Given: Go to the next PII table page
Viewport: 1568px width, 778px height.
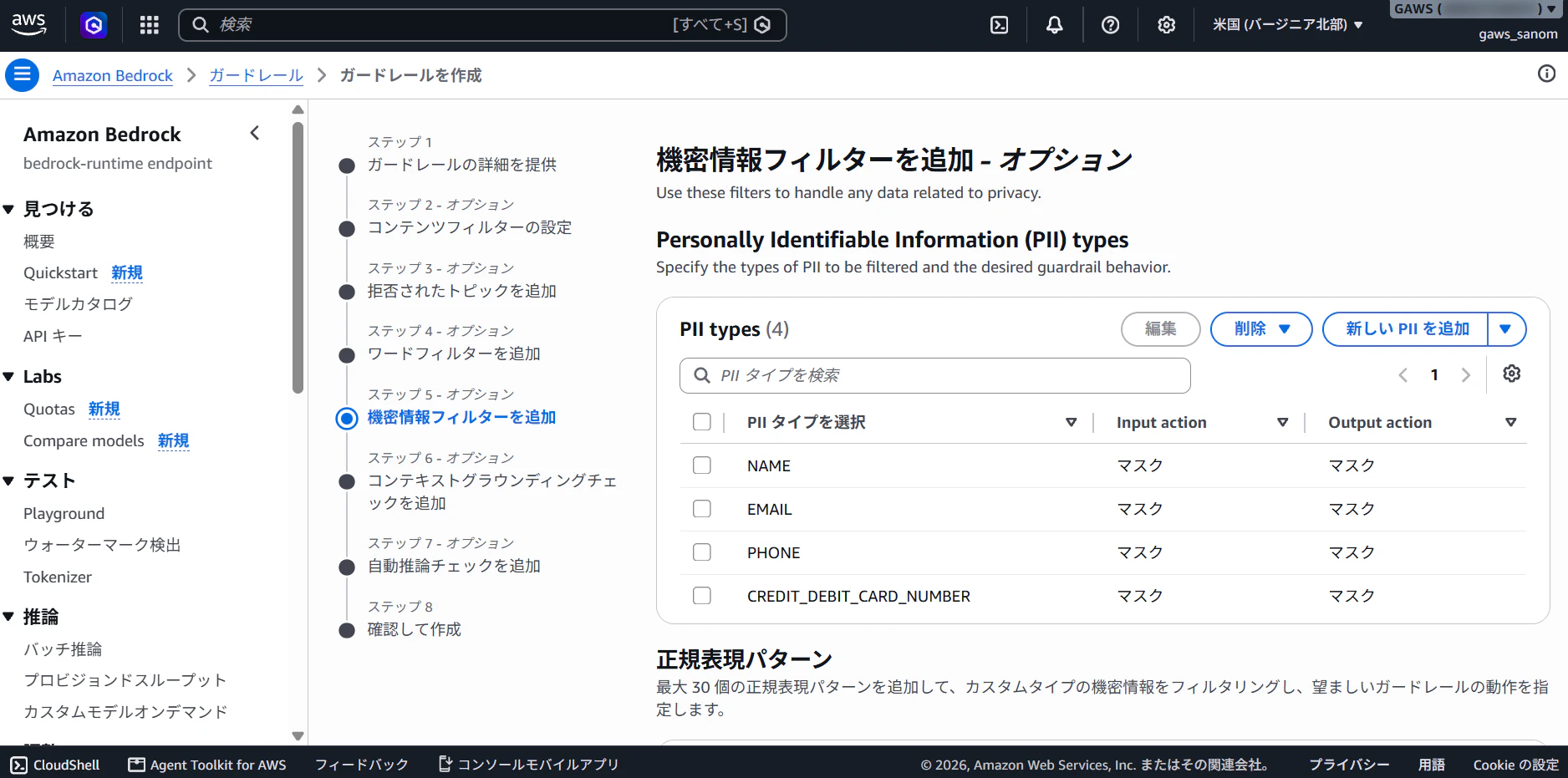Looking at the screenshot, I should click(x=1465, y=375).
